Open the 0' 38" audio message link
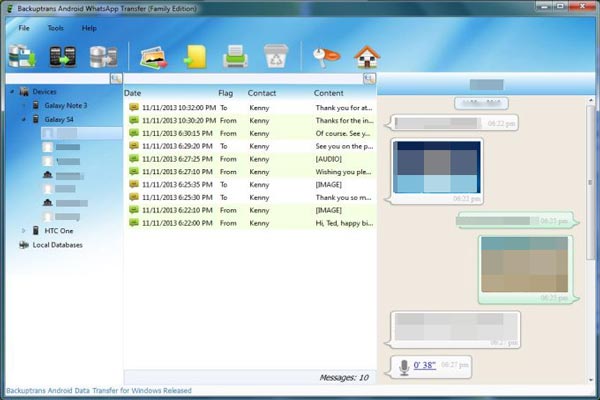This screenshot has width=600, height=400. pos(424,365)
